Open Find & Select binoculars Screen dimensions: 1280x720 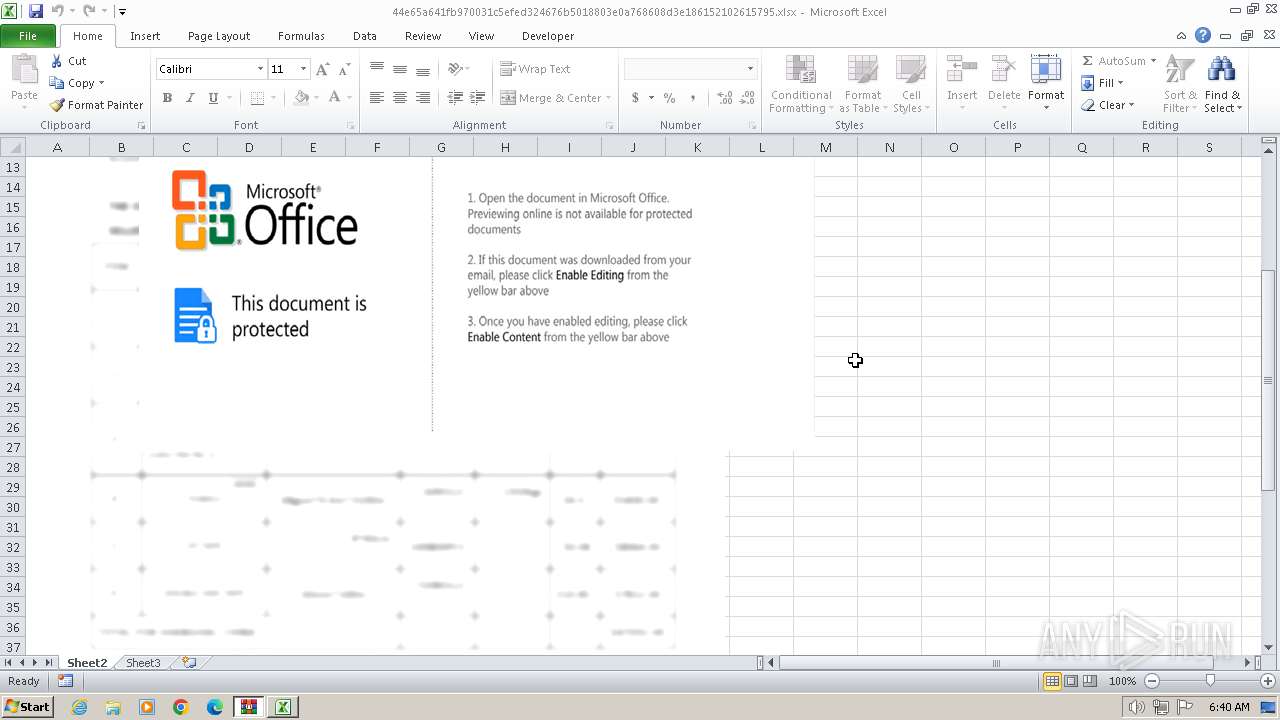(1222, 84)
